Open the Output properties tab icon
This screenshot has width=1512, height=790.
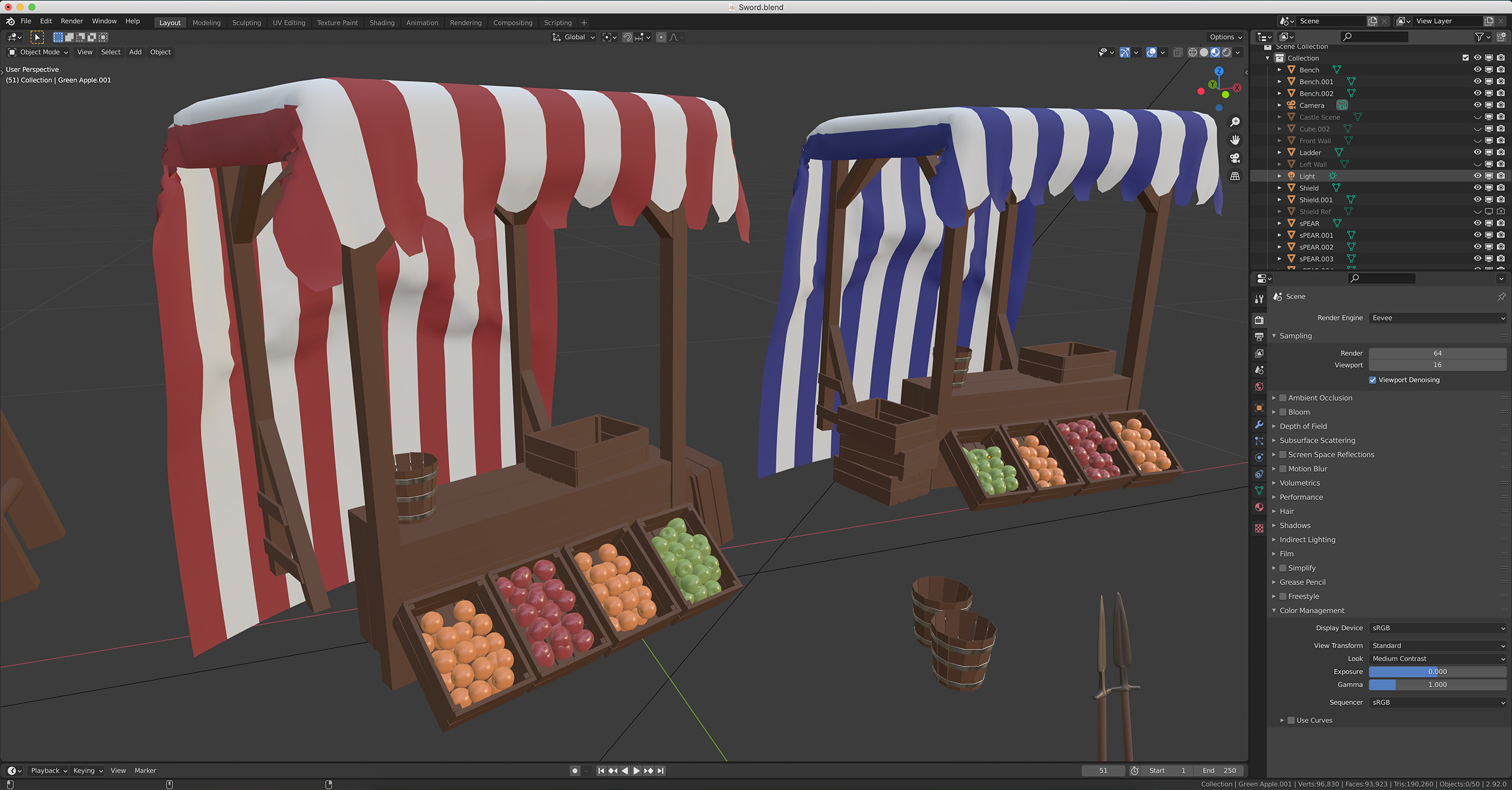pyautogui.click(x=1259, y=337)
